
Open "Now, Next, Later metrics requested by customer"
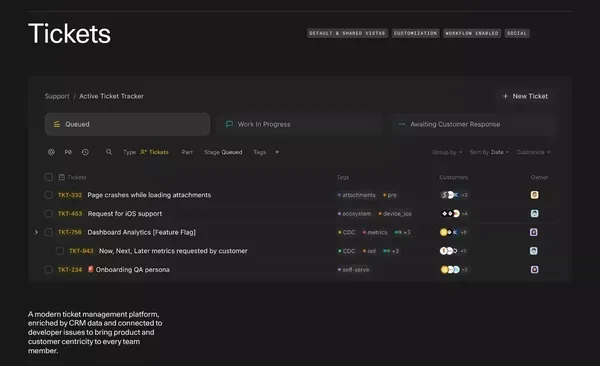point(173,251)
